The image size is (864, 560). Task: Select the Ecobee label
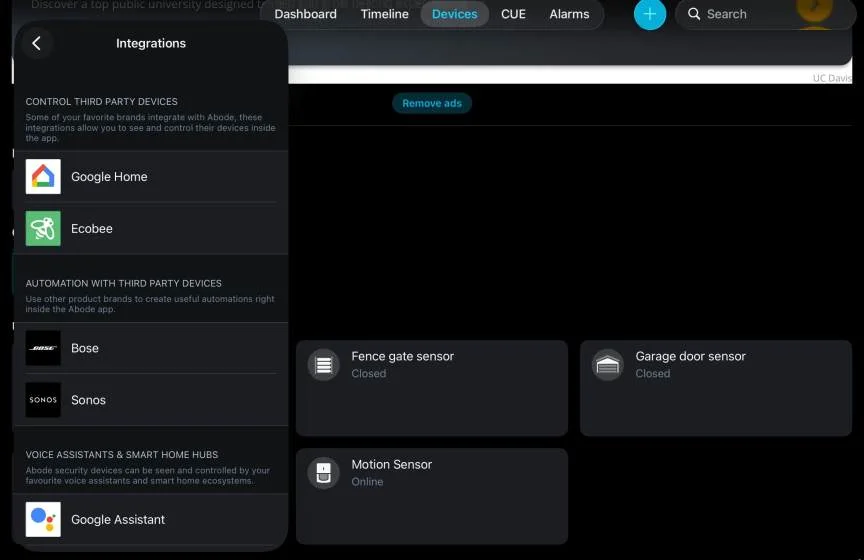pyautogui.click(x=91, y=228)
